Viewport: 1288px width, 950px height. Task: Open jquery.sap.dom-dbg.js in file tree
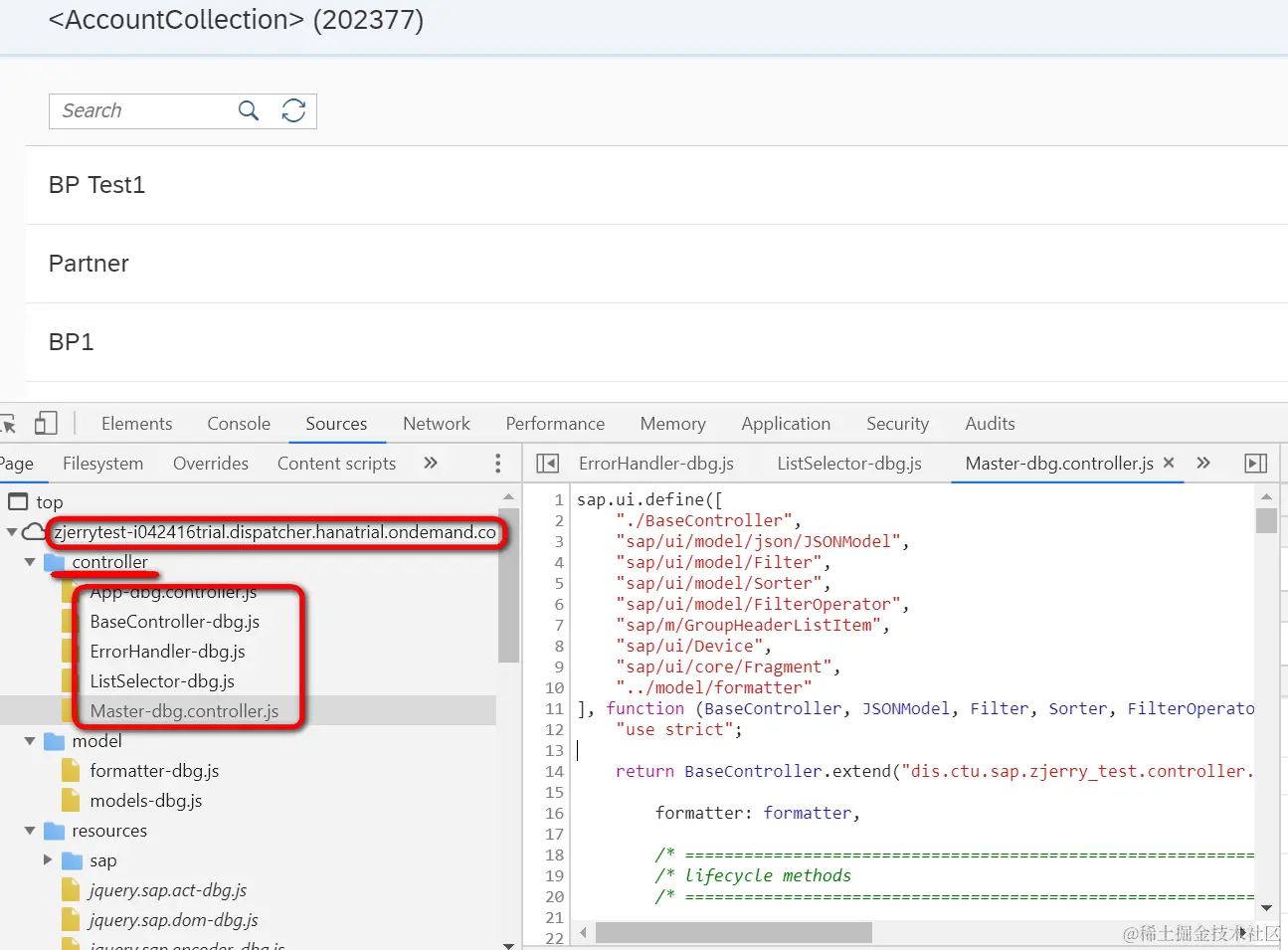click(x=174, y=920)
